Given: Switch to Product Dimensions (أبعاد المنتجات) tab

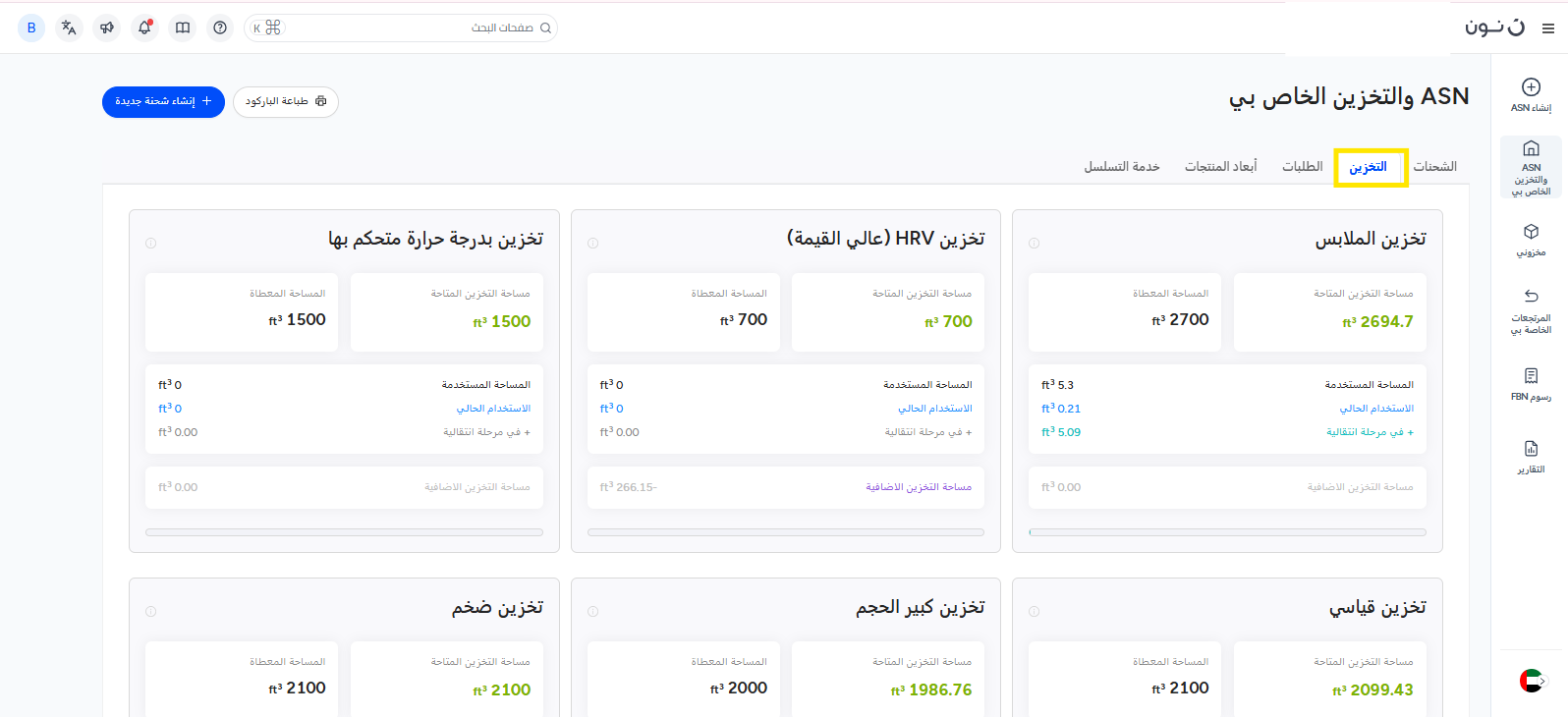Looking at the screenshot, I should (x=1220, y=167).
